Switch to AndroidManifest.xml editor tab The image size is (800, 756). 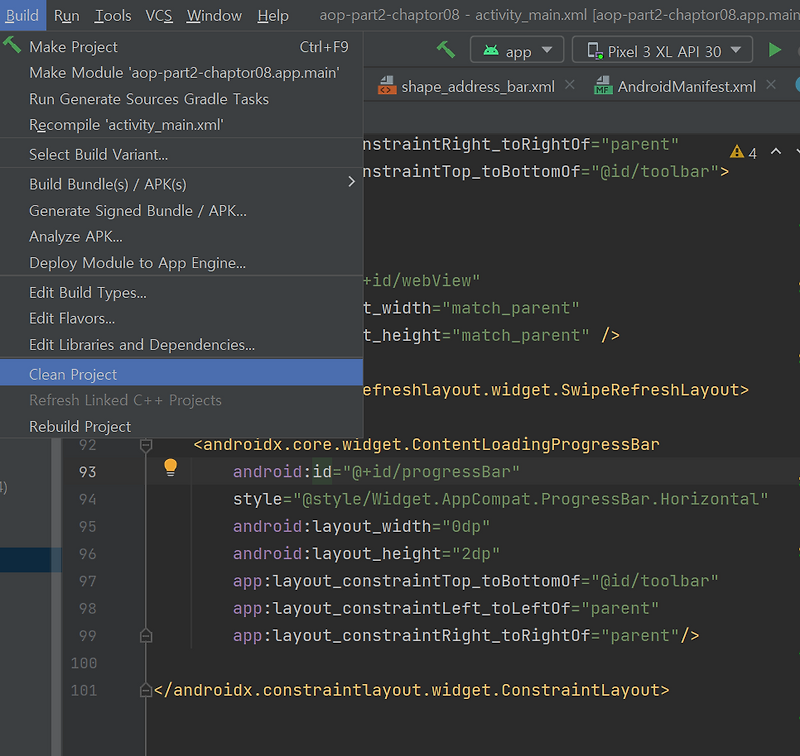tap(686, 87)
